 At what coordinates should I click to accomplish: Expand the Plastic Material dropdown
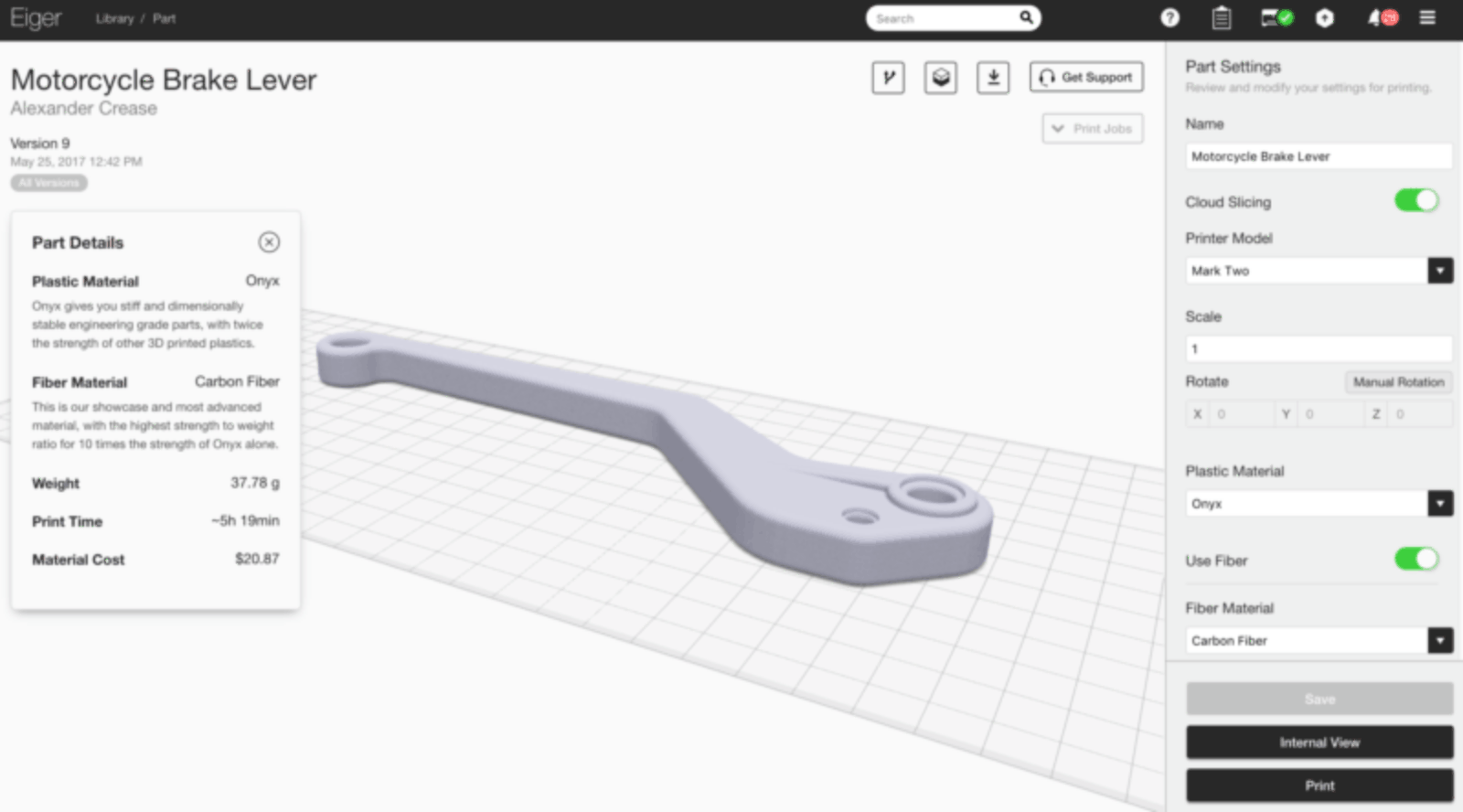click(1440, 504)
